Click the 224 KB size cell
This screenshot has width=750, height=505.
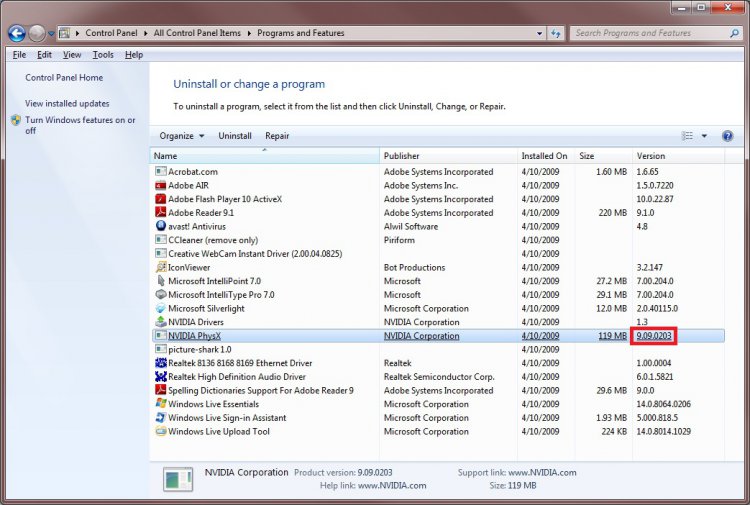[x=614, y=431]
